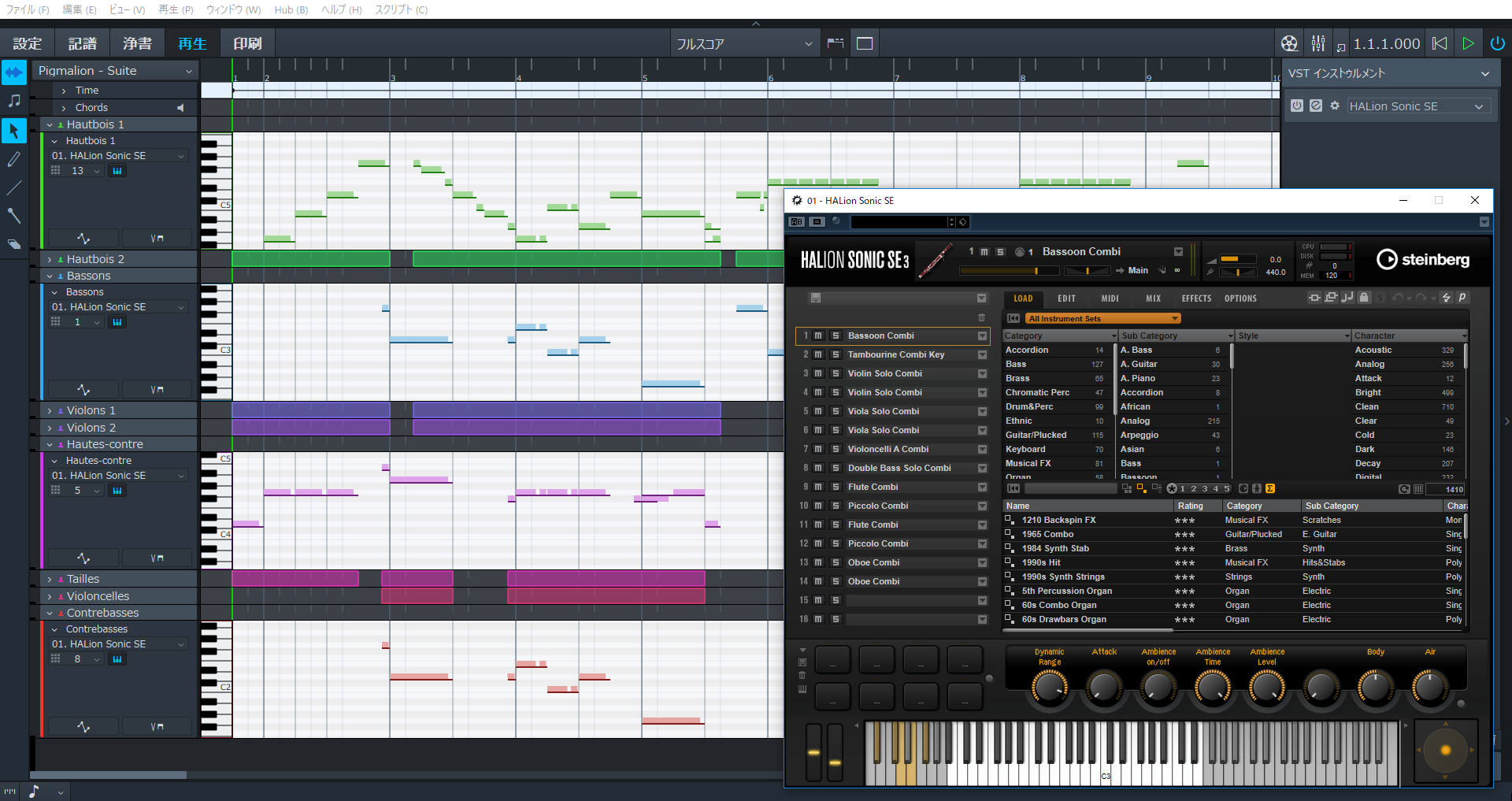Open the HALion Sonic SE editor 'e' button
This screenshot has width=1512, height=801.
[x=1316, y=106]
